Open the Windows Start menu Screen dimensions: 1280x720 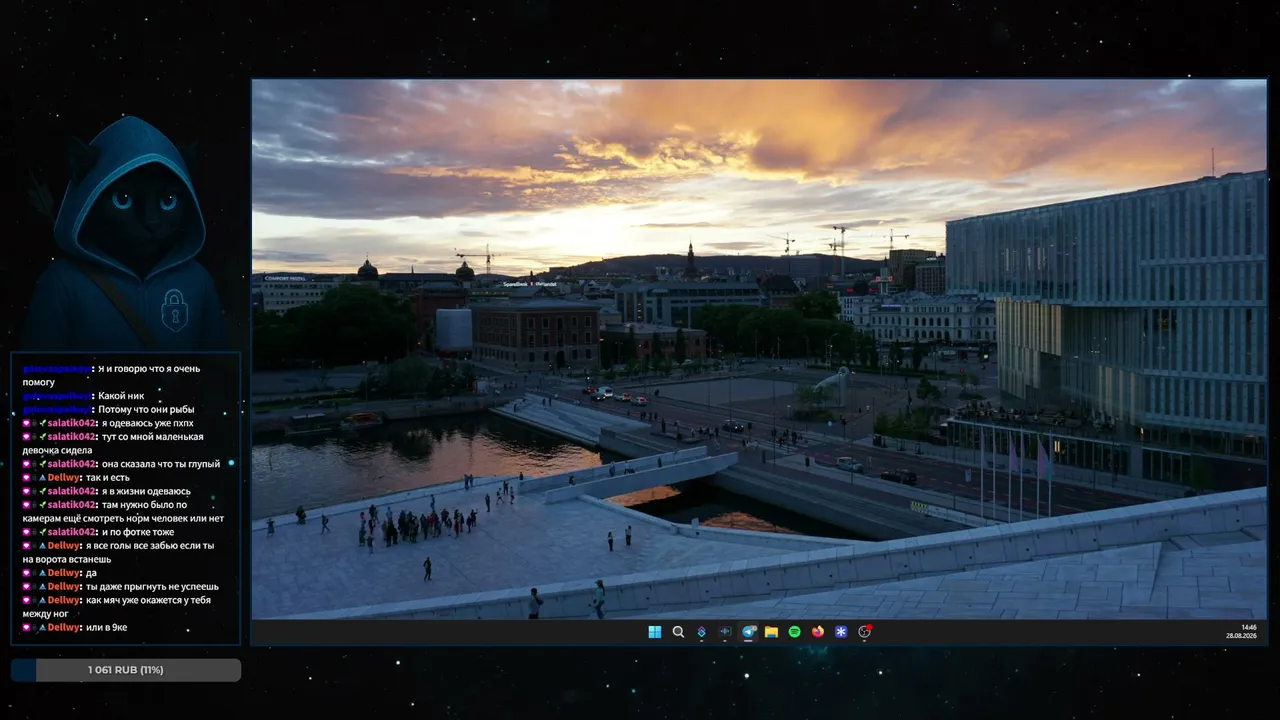pos(654,632)
